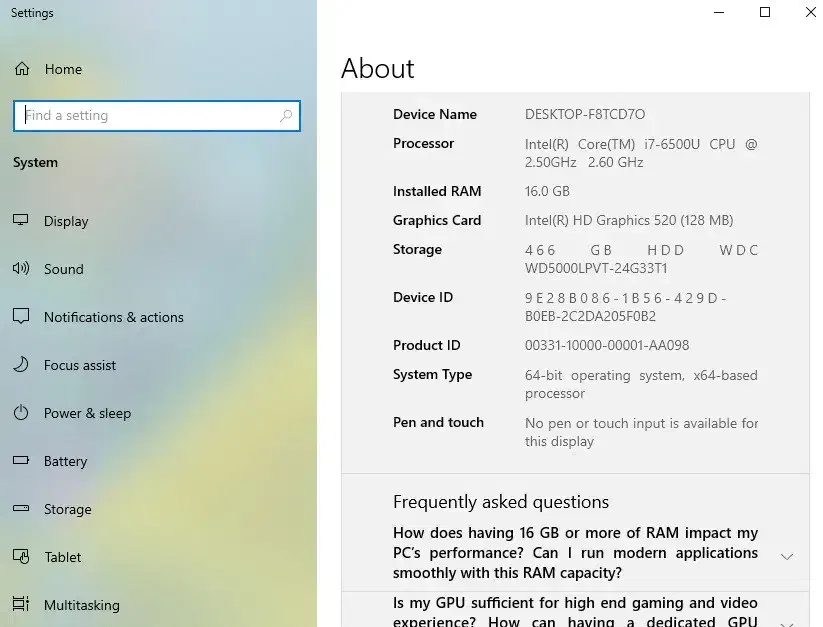The width and height of the screenshot is (823, 627).
Task: Click the Sound speaker icon
Action: point(21,269)
